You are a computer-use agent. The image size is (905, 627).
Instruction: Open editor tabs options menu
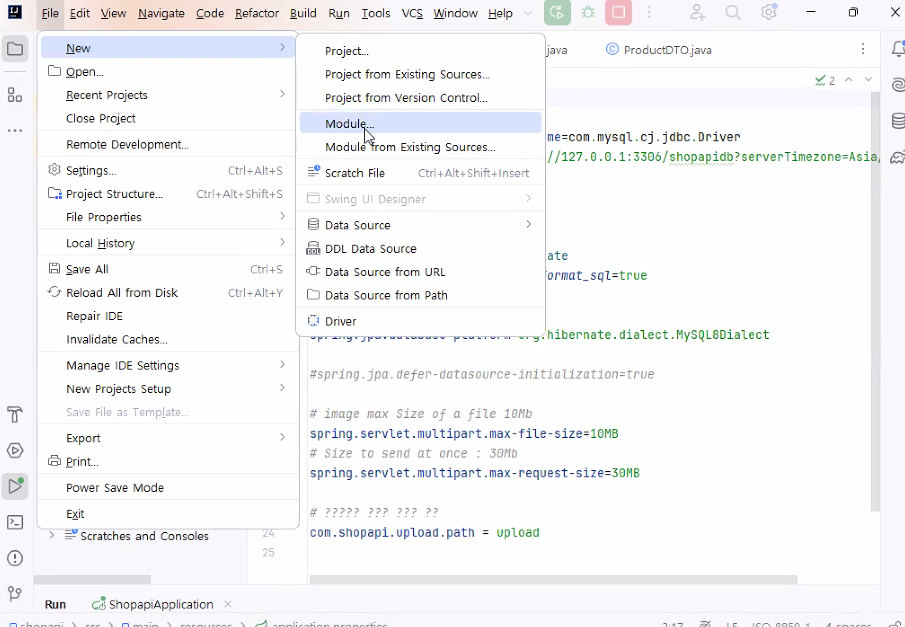[x=863, y=49]
